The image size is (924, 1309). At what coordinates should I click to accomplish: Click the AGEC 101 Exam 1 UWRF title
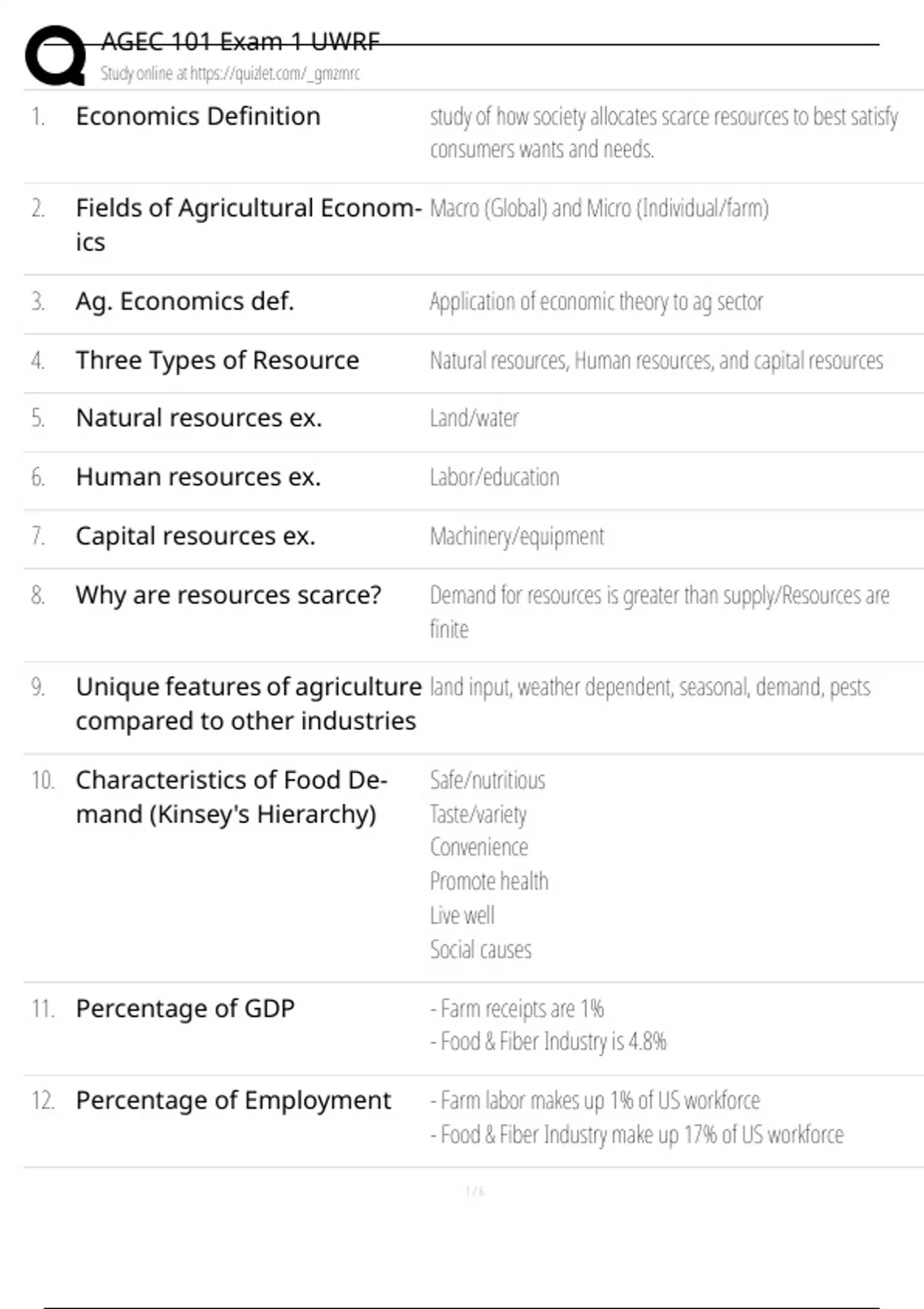(240, 42)
